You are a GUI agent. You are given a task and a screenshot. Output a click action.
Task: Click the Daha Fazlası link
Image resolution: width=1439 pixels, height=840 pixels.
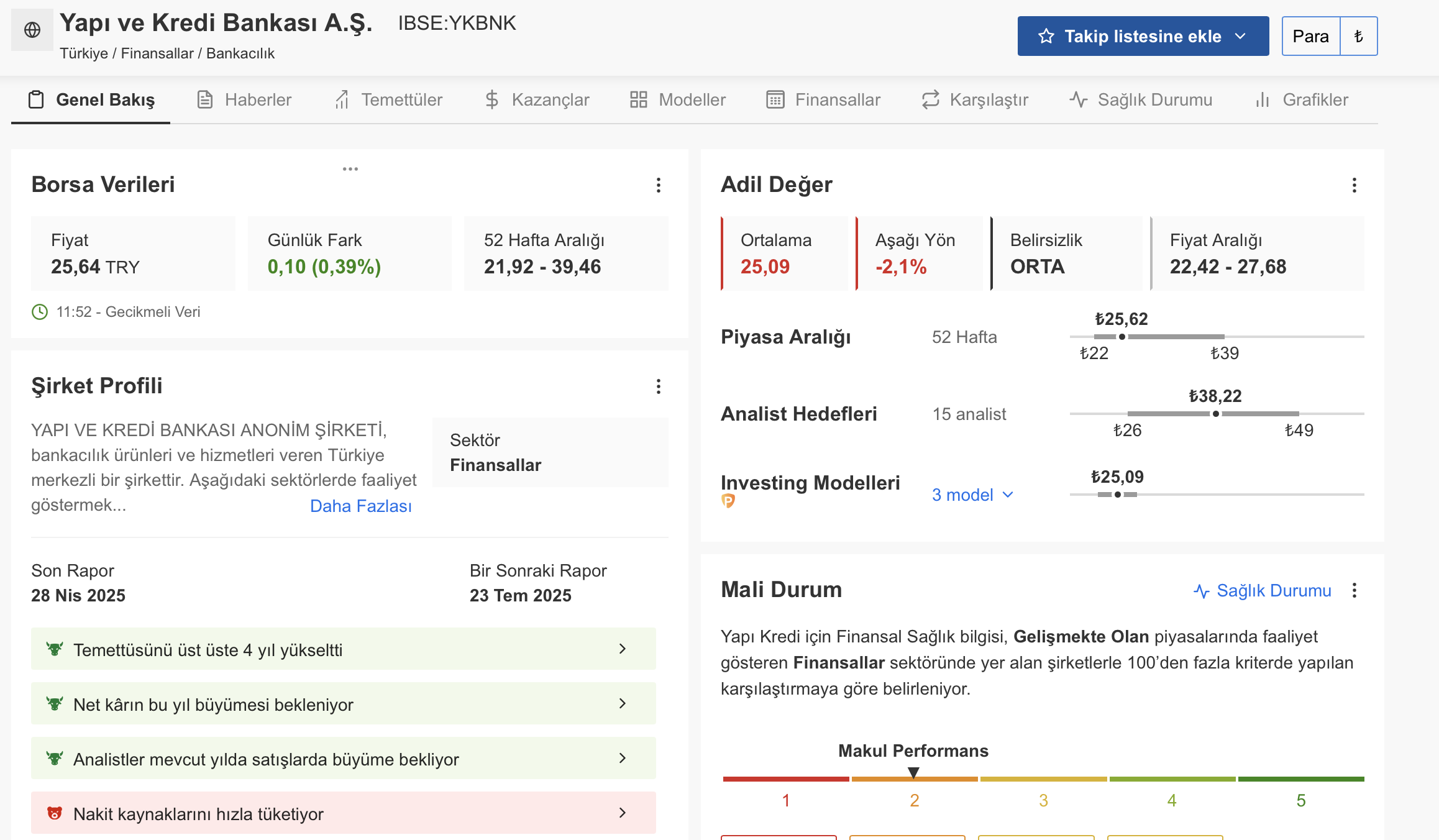click(361, 506)
